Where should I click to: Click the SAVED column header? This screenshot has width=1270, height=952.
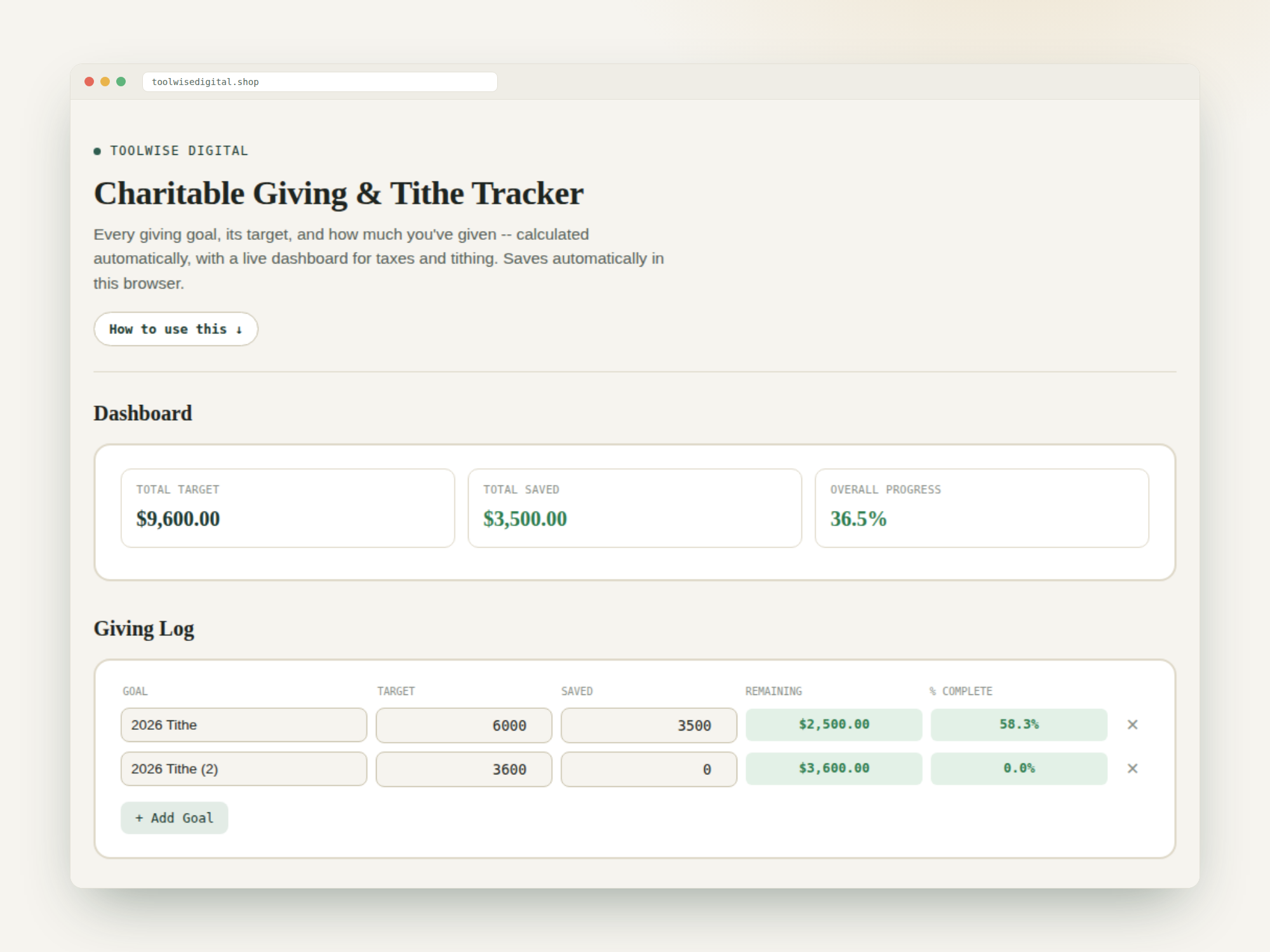577,691
